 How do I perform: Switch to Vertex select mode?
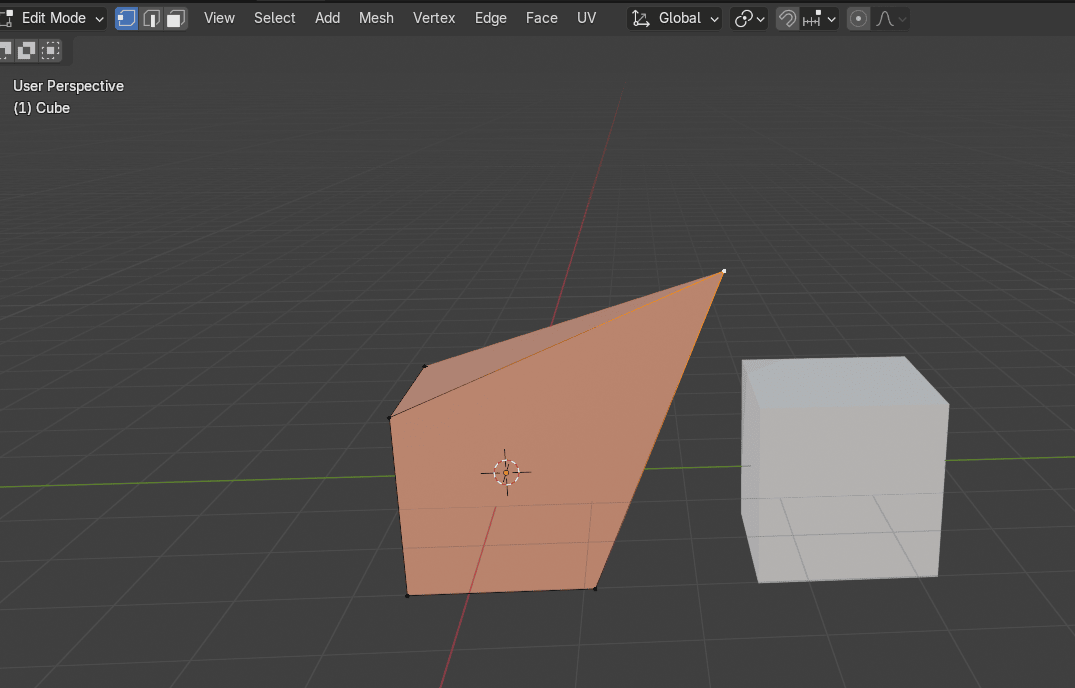(x=127, y=18)
